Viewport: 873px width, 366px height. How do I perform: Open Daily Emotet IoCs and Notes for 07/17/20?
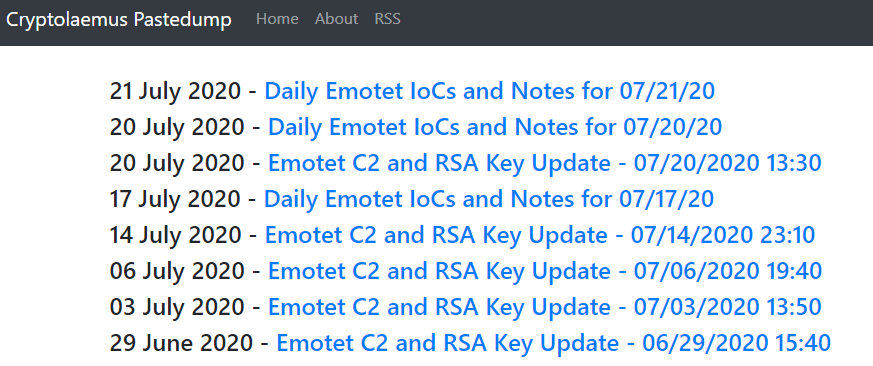pyautogui.click(x=489, y=199)
